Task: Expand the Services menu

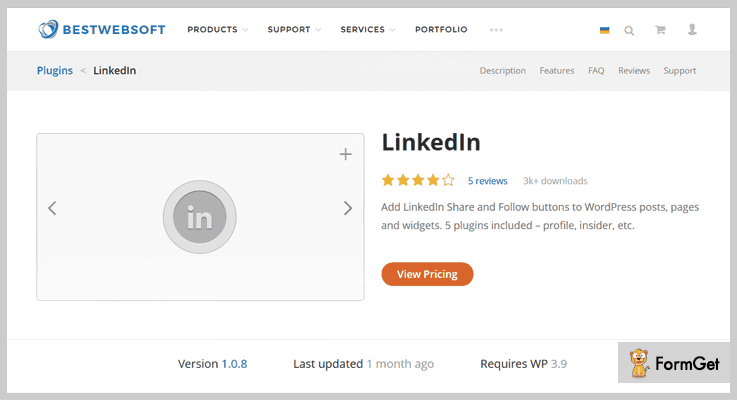Action: click(368, 29)
